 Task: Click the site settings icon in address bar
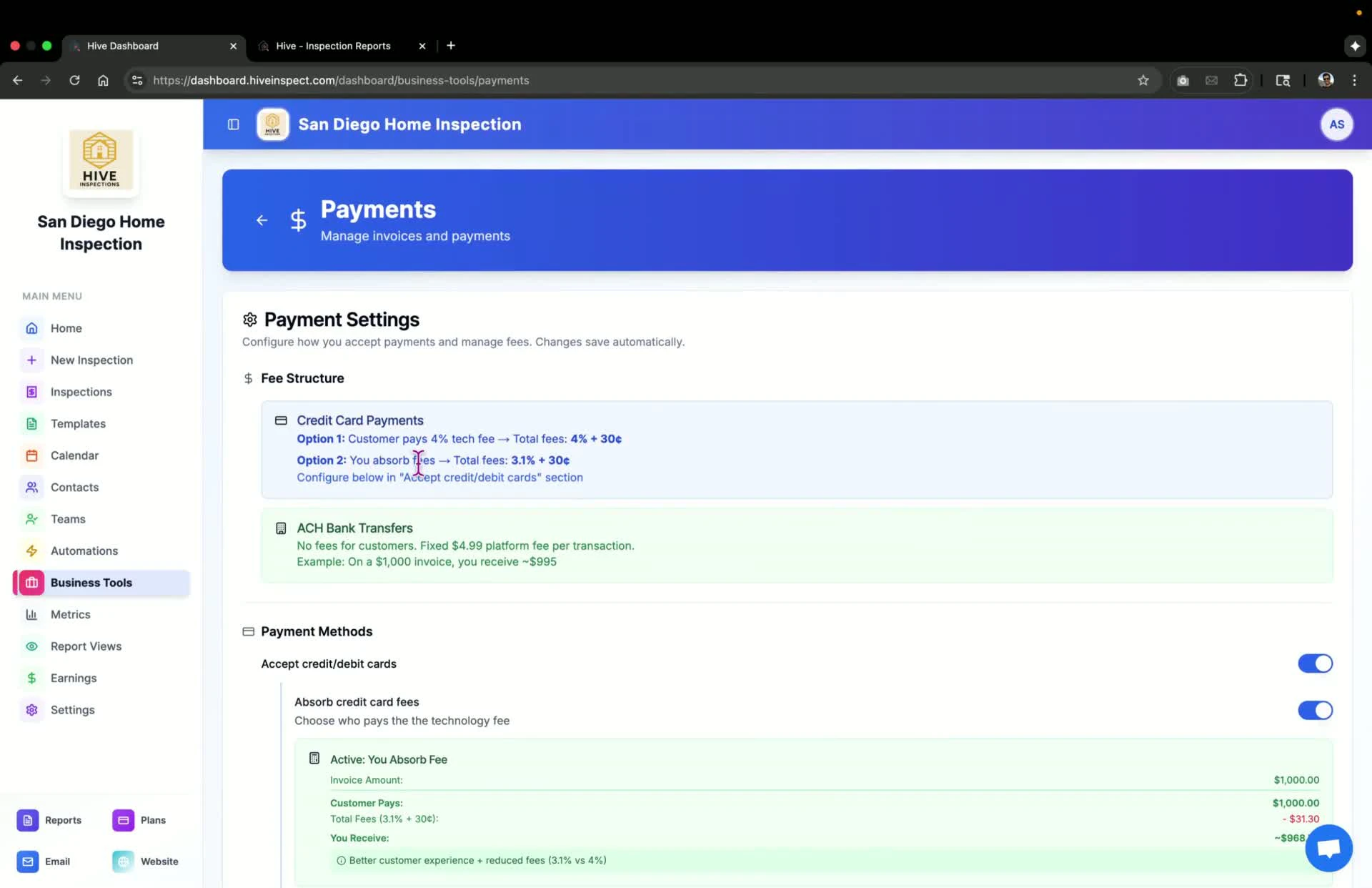point(137,80)
